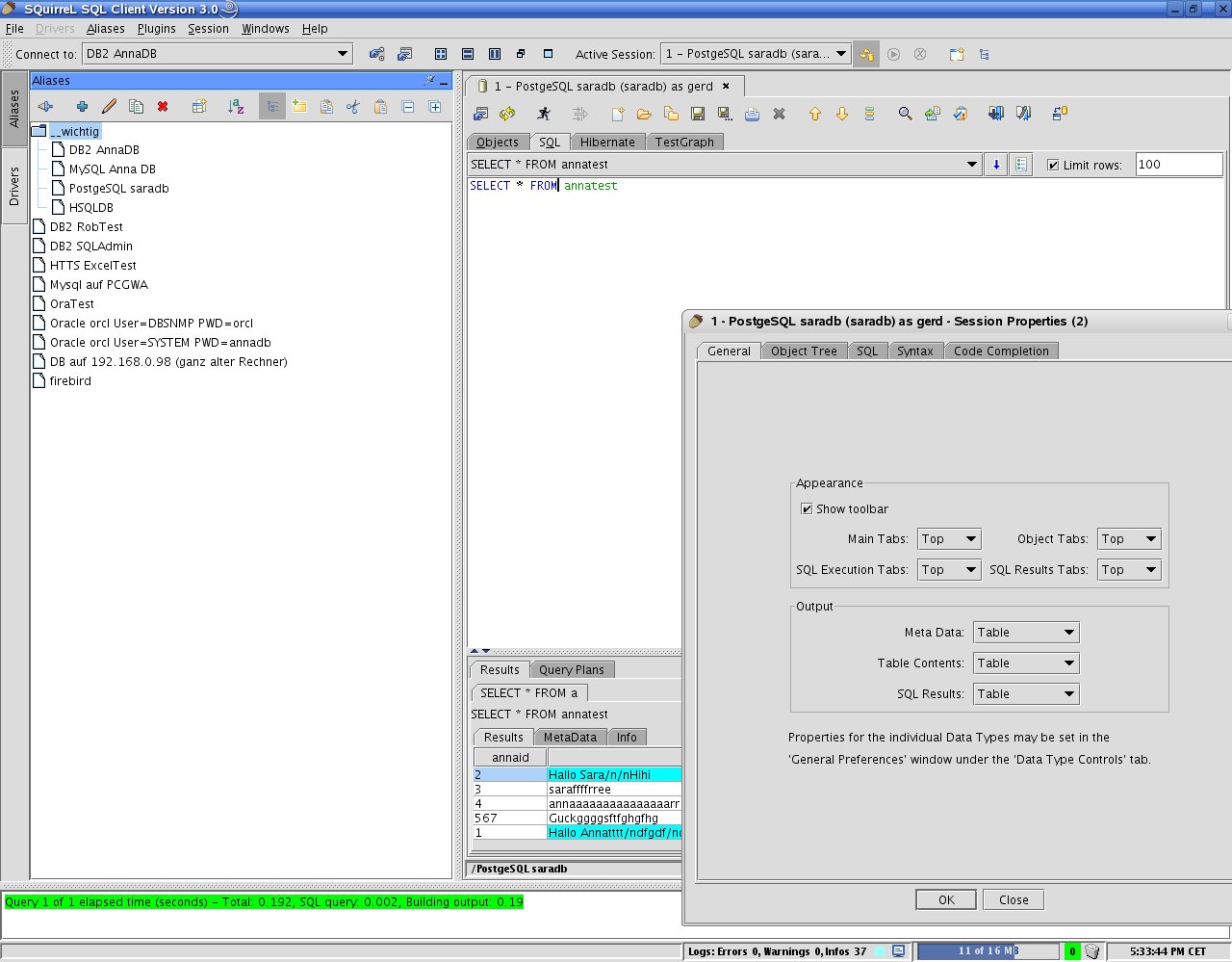Switch to the Hibernate tab
Image resolution: width=1232 pixels, height=962 pixels.
[x=607, y=142]
